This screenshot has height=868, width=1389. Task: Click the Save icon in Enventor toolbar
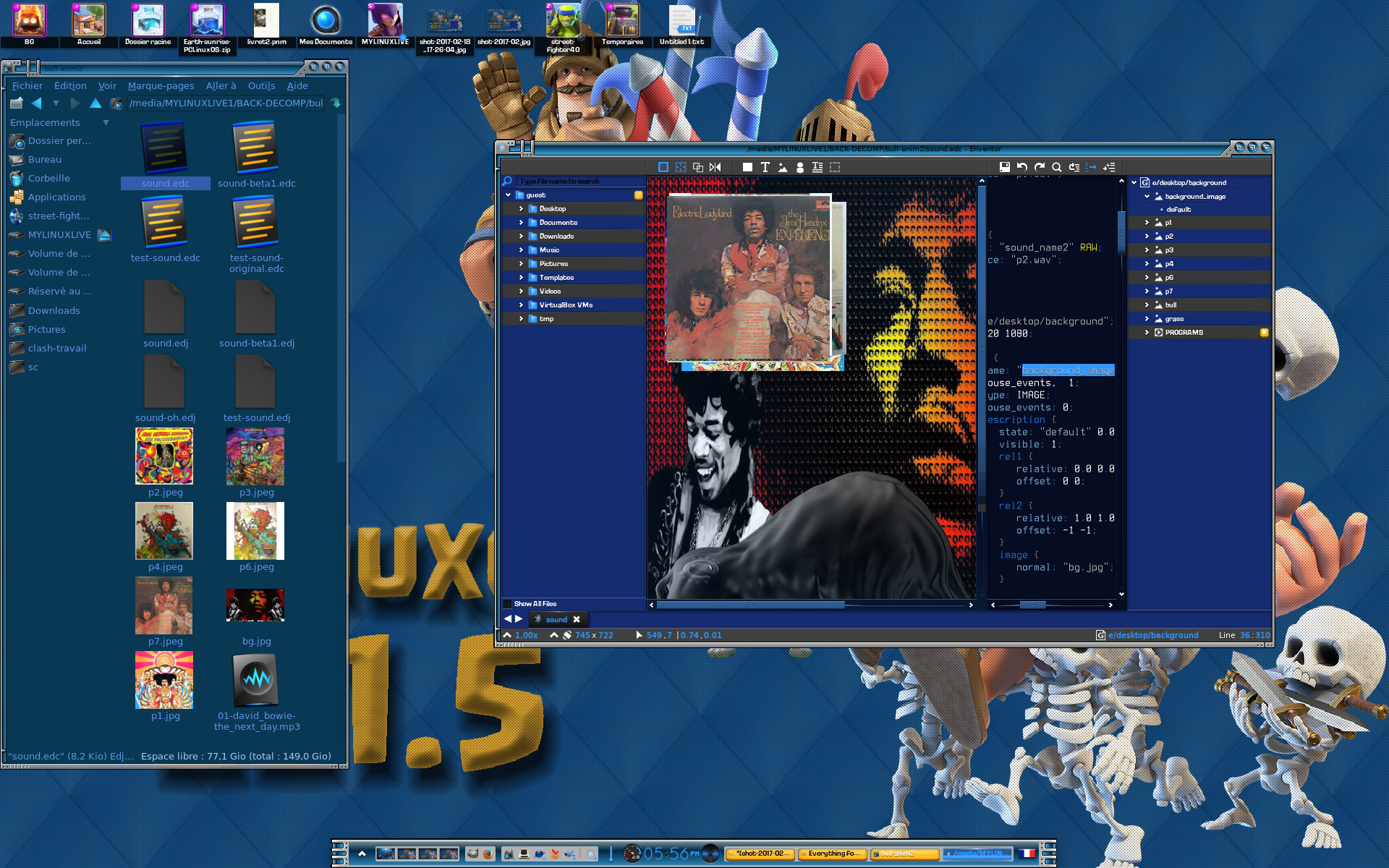tap(1004, 167)
